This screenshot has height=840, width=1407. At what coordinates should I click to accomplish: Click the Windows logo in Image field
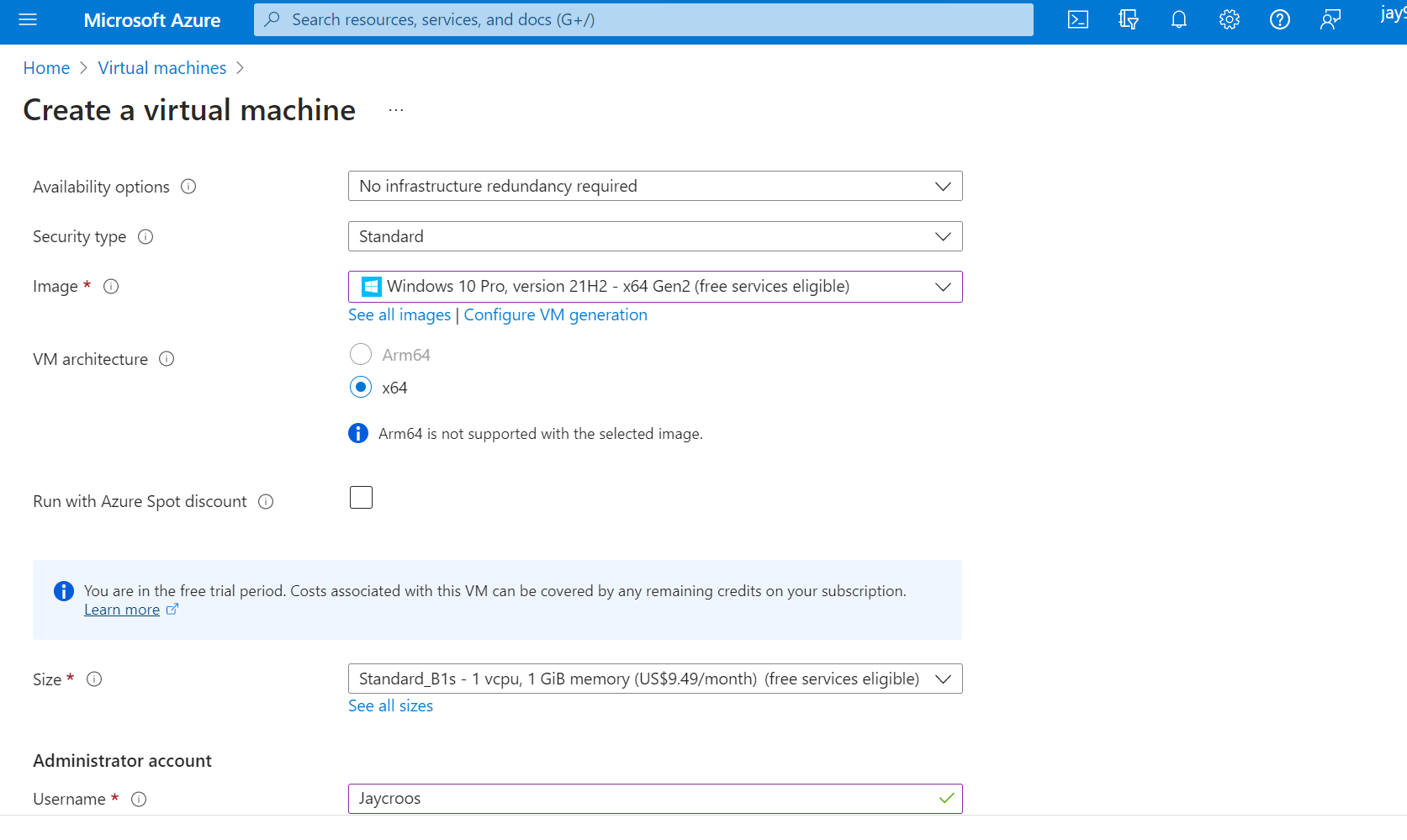click(x=371, y=287)
